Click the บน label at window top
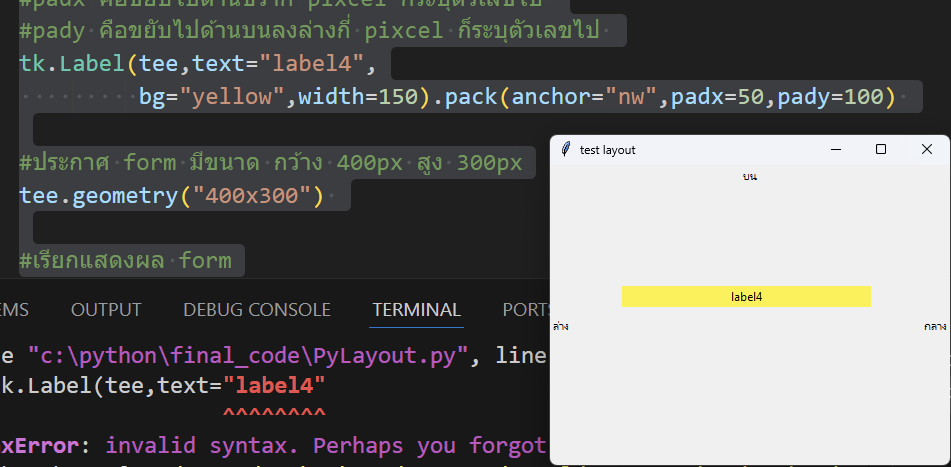The height and width of the screenshot is (467, 951). [x=749, y=176]
